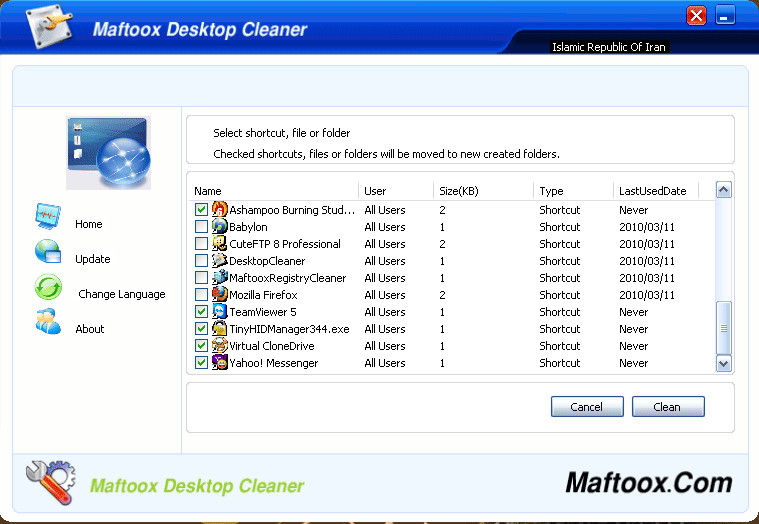The width and height of the screenshot is (759, 524).
Task: Sort list by Type column header
Action: click(x=573, y=191)
